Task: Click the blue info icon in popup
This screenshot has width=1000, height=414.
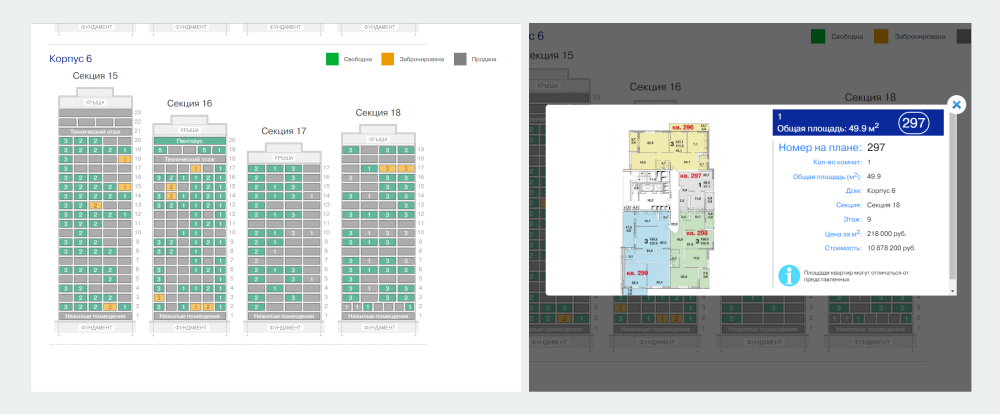Action: (x=788, y=276)
